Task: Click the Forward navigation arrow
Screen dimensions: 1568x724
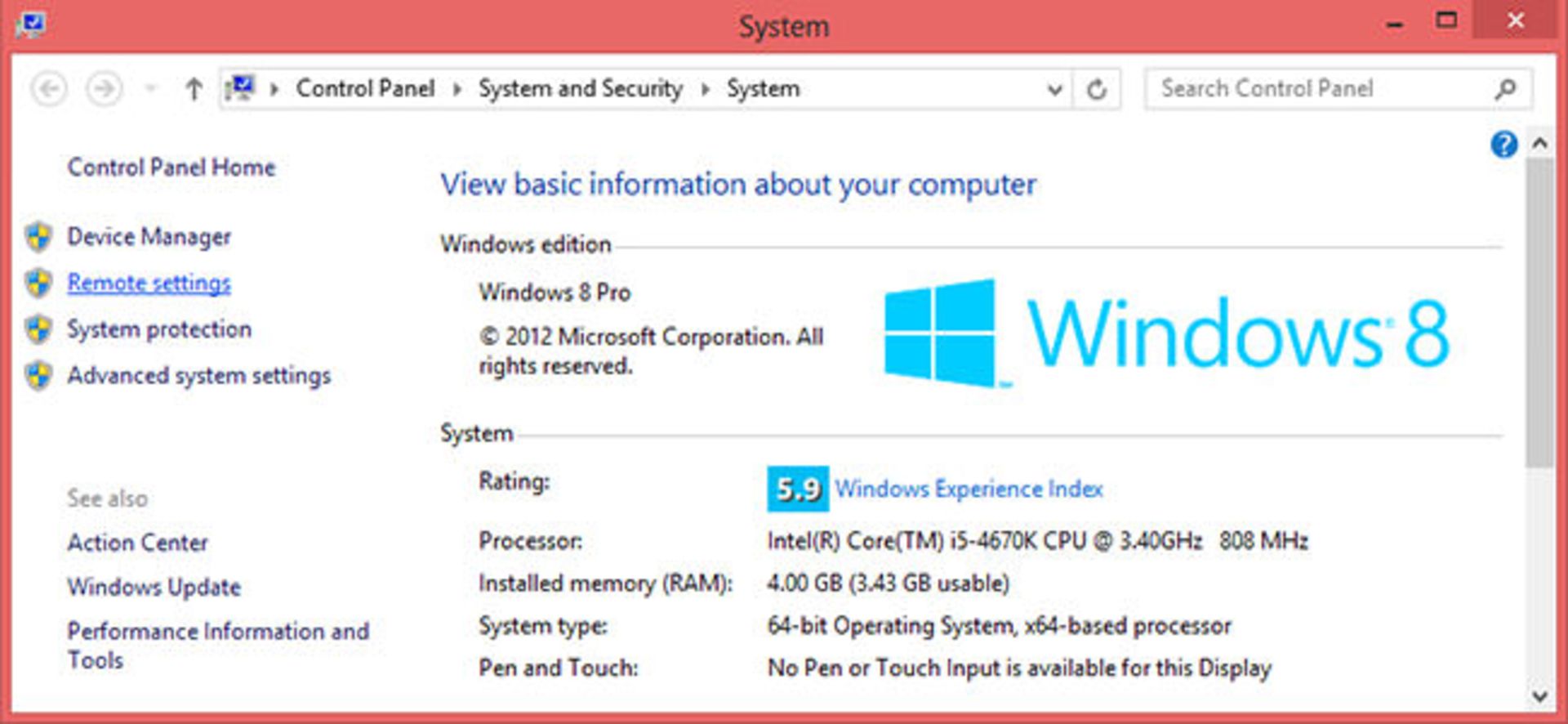Action: tap(104, 88)
